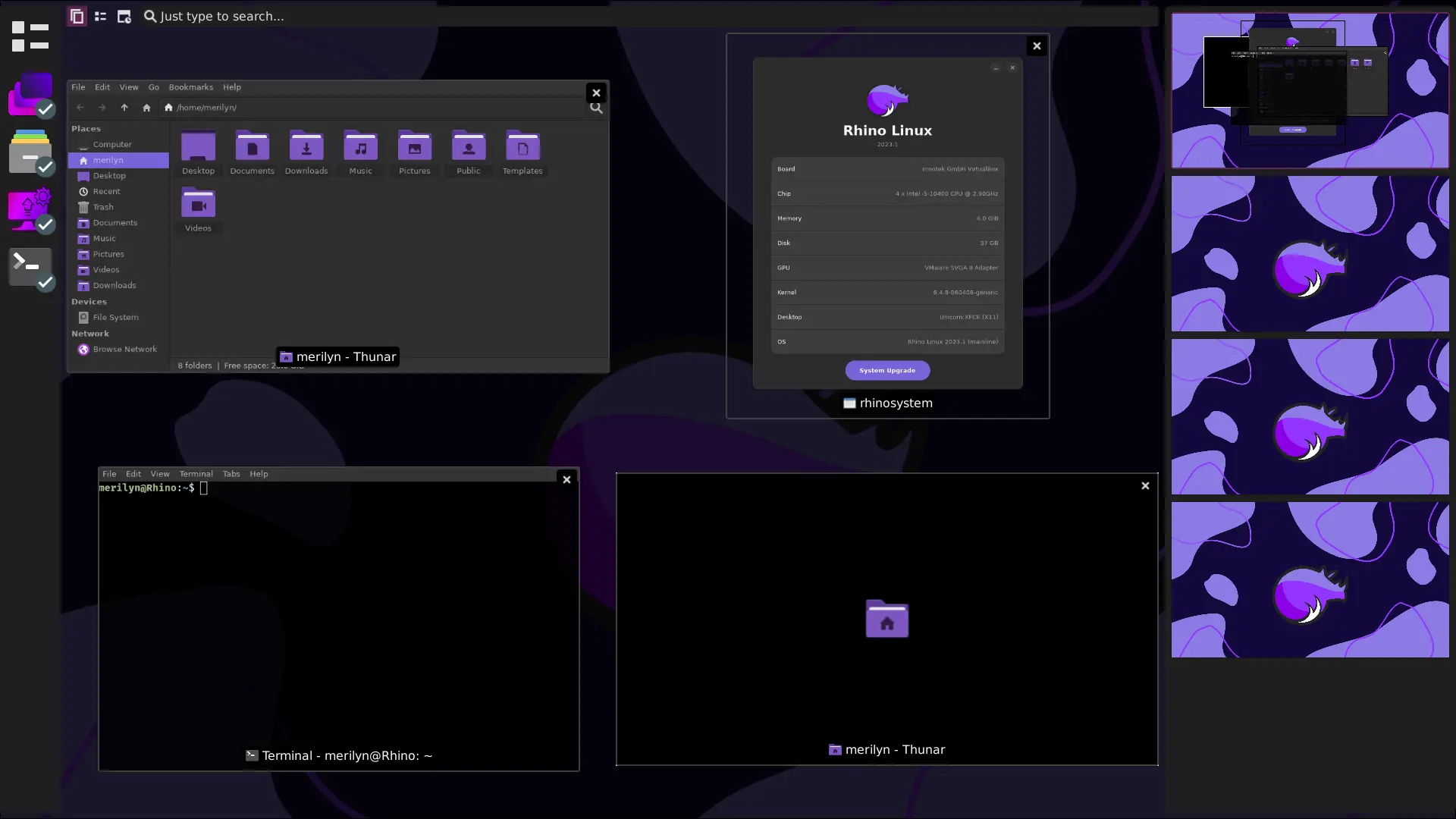Open the Tabs menu in Terminal preview
This screenshot has width=1456, height=819.
tap(231, 474)
